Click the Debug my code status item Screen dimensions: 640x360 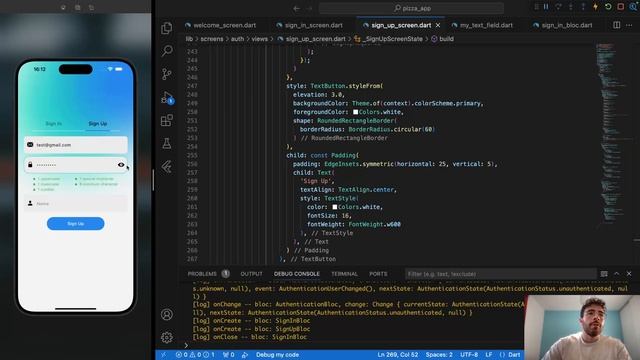pyautogui.click(x=277, y=355)
